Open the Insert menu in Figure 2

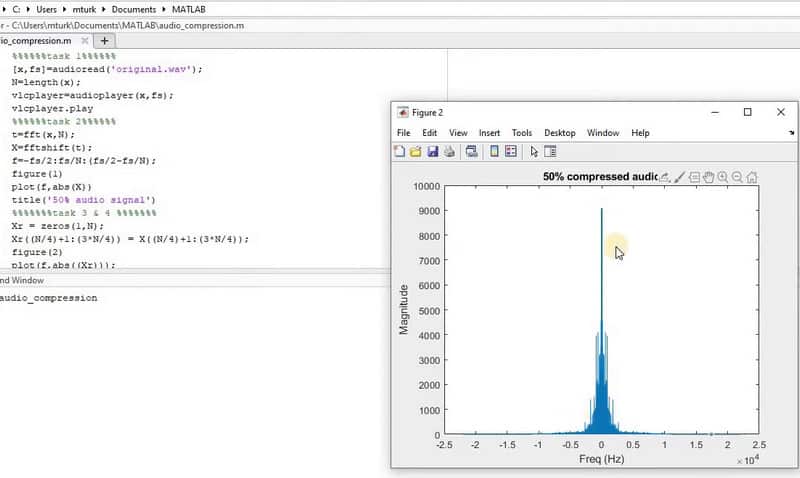pyautogui.click(x=489, y=133)
